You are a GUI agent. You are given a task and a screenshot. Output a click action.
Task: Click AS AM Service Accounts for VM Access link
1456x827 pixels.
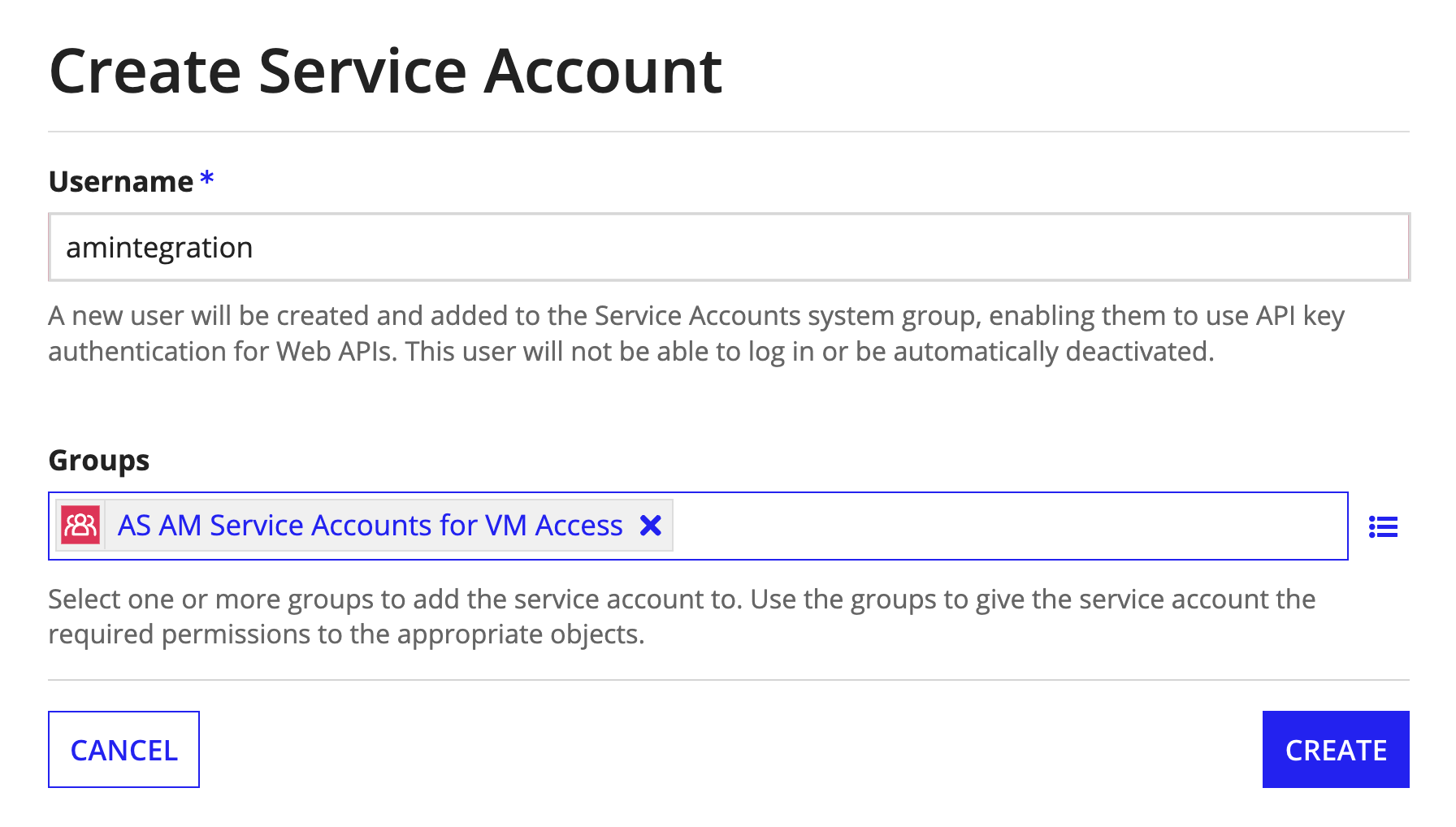click(x=370, y=526)
